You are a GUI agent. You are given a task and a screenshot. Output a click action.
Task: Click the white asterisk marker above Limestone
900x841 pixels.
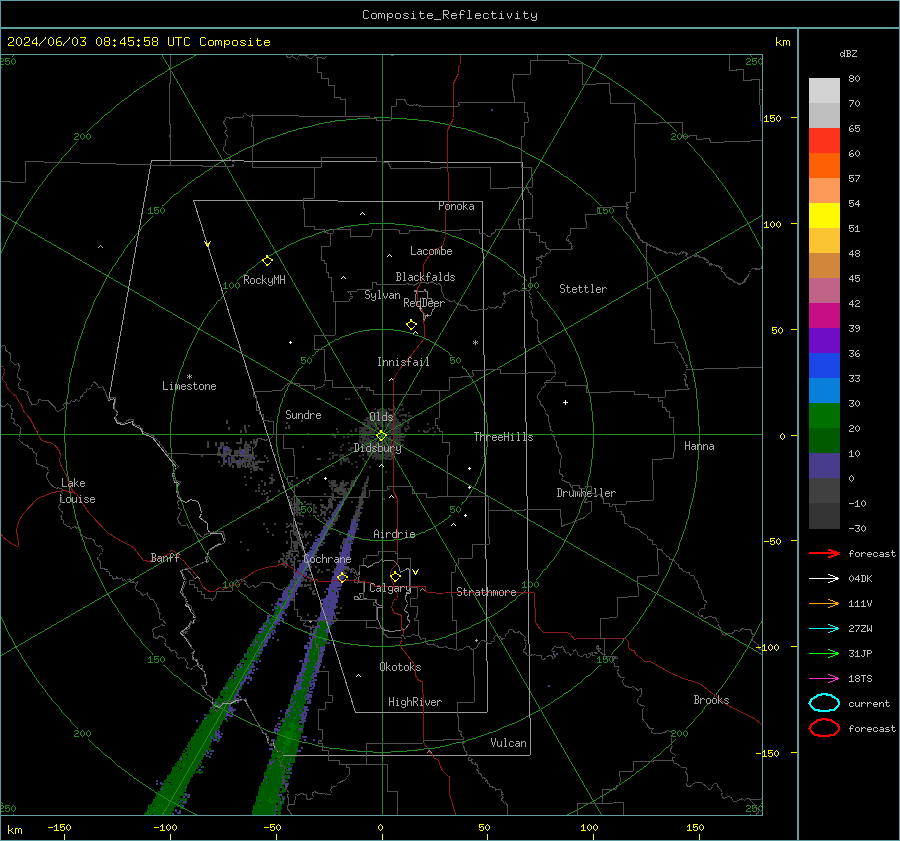[190, 377]
